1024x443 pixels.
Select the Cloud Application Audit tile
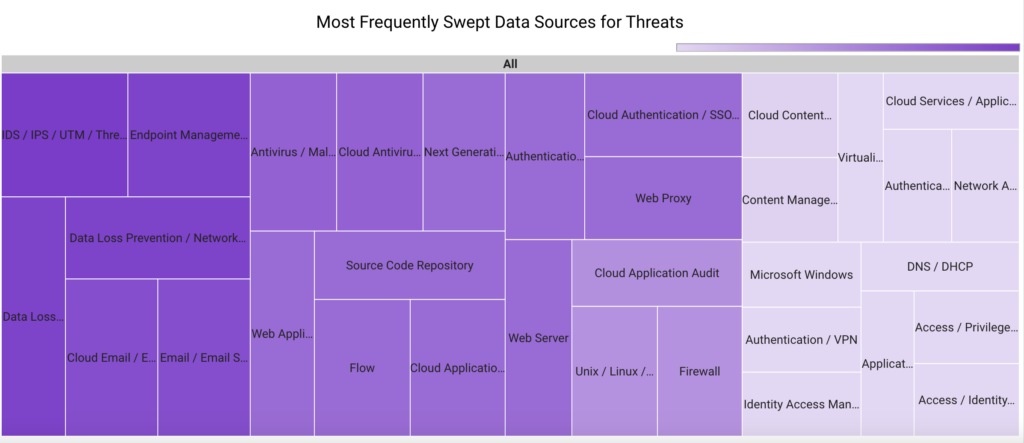(656, 273)
